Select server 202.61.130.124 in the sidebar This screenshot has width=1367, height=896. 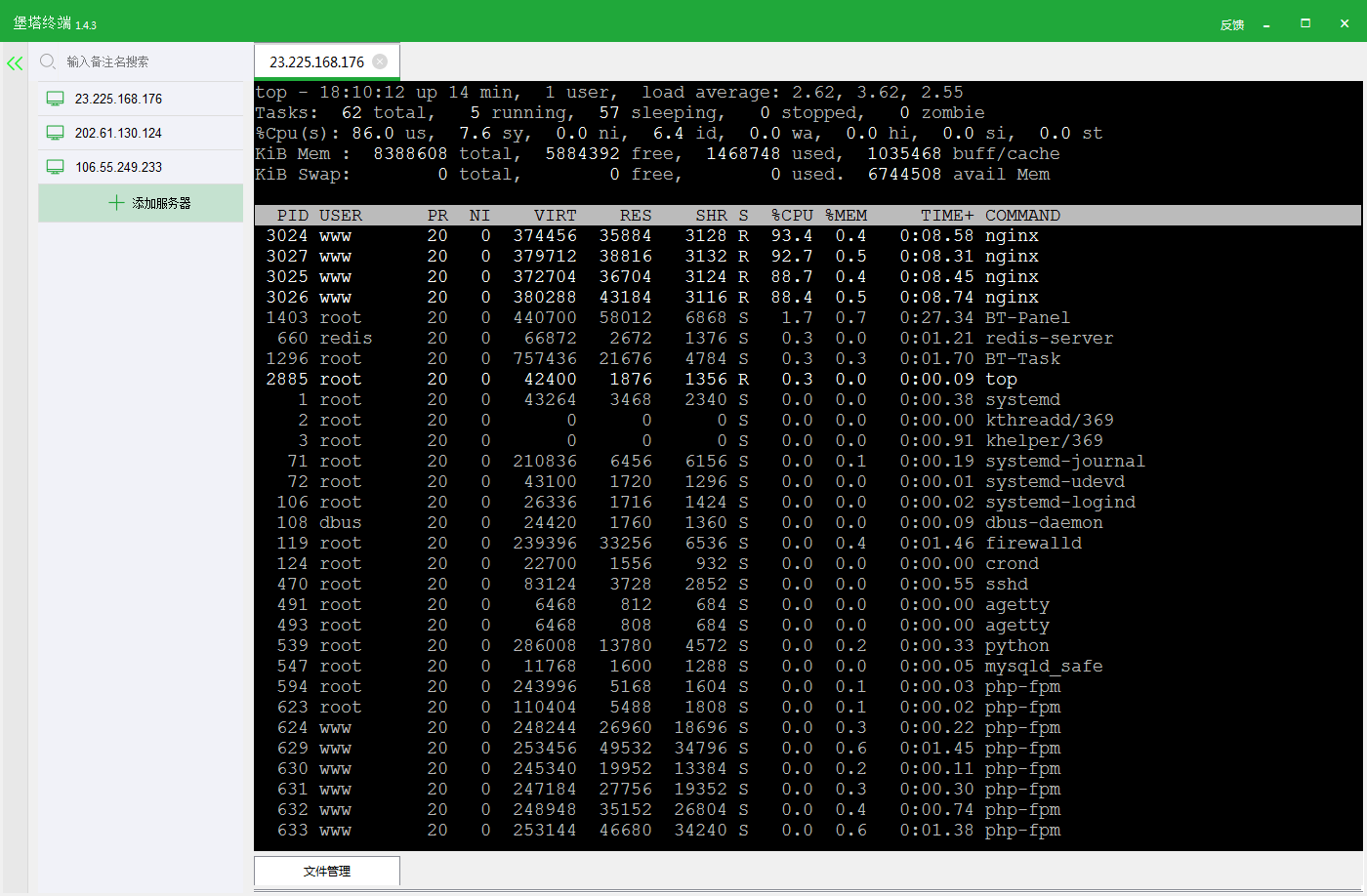tap(141, 133)
